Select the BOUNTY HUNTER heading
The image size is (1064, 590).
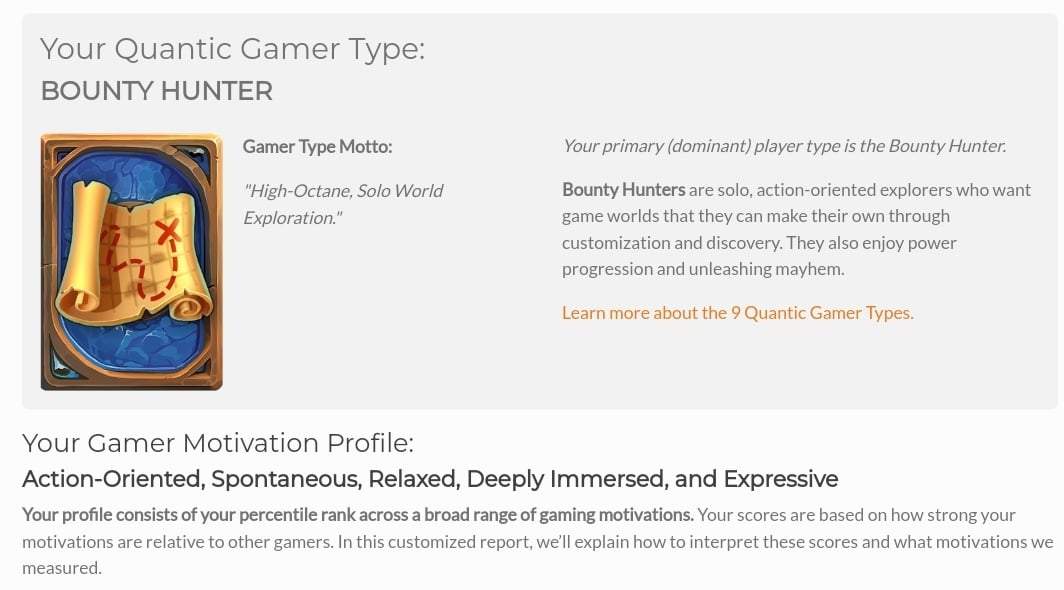[x=157, y=91]
